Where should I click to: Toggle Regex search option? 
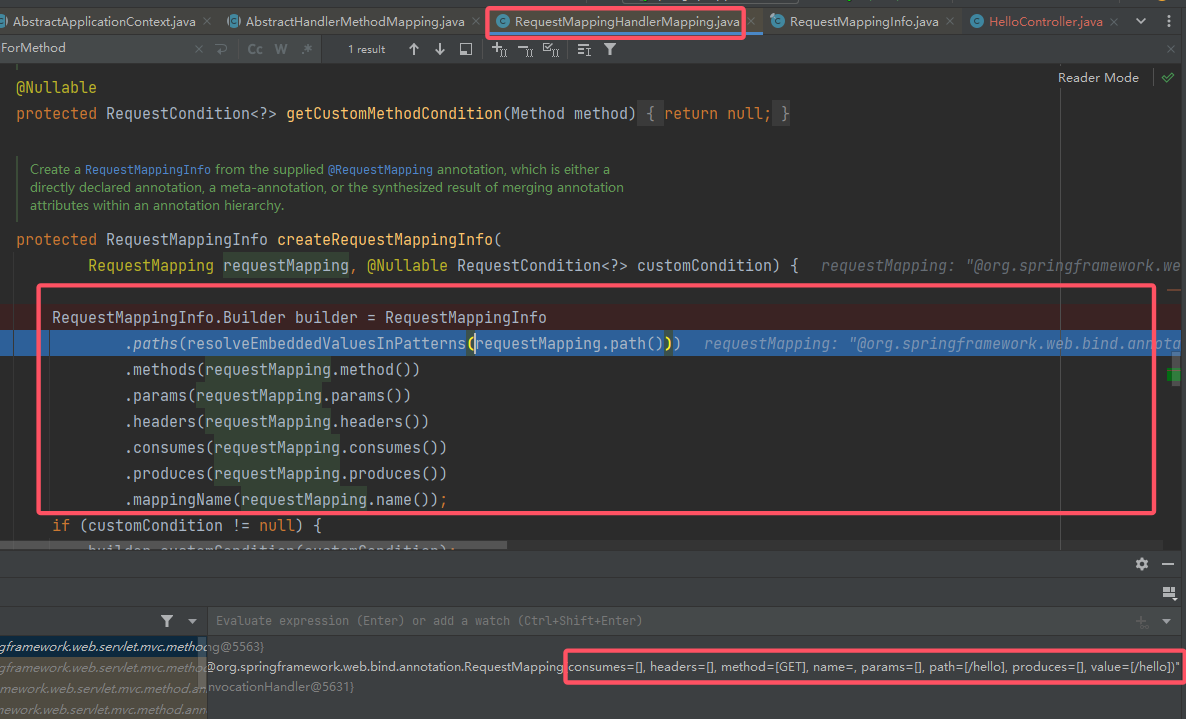pos(306,49)
